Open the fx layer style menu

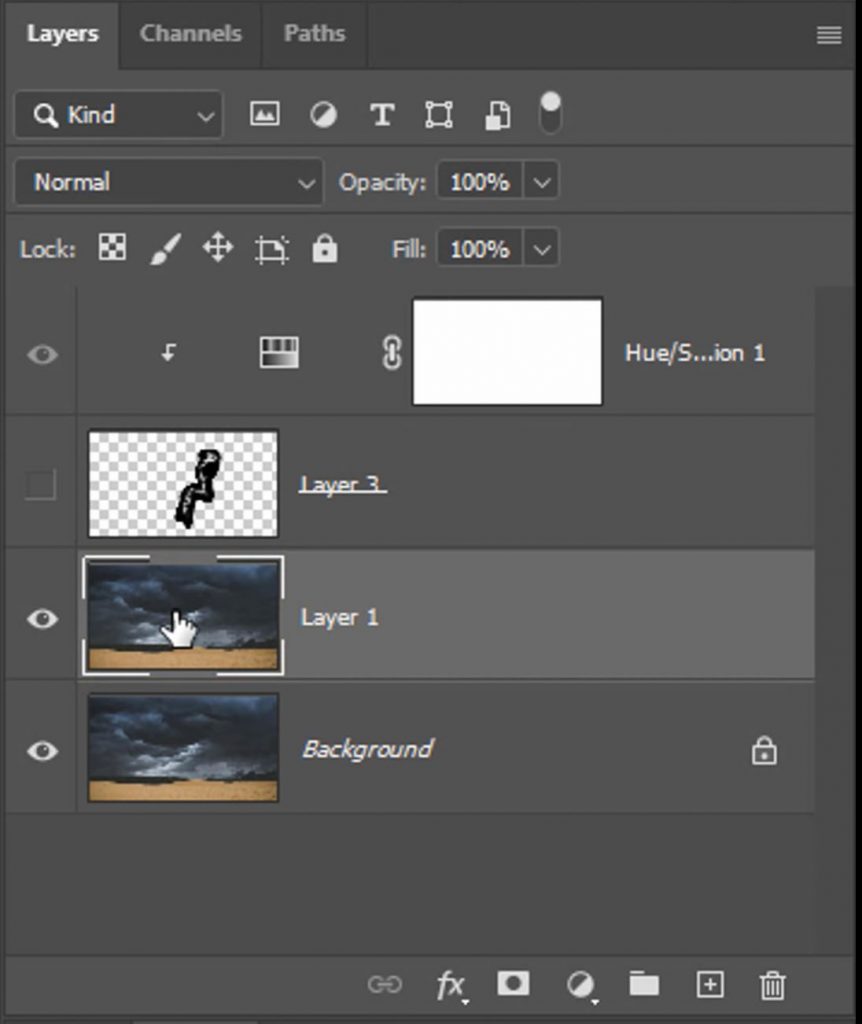pos(450,985)
